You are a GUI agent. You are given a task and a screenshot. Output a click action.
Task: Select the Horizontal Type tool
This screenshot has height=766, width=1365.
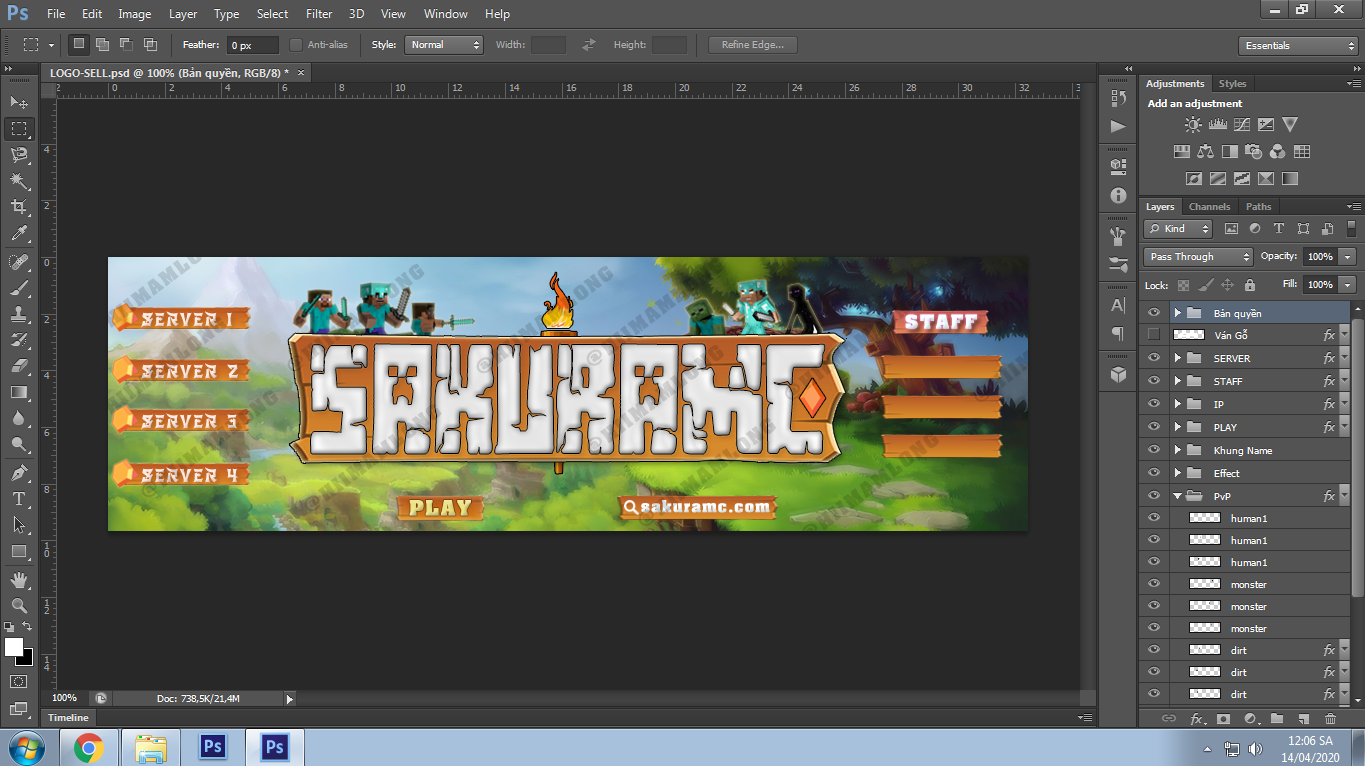(19, 498)
